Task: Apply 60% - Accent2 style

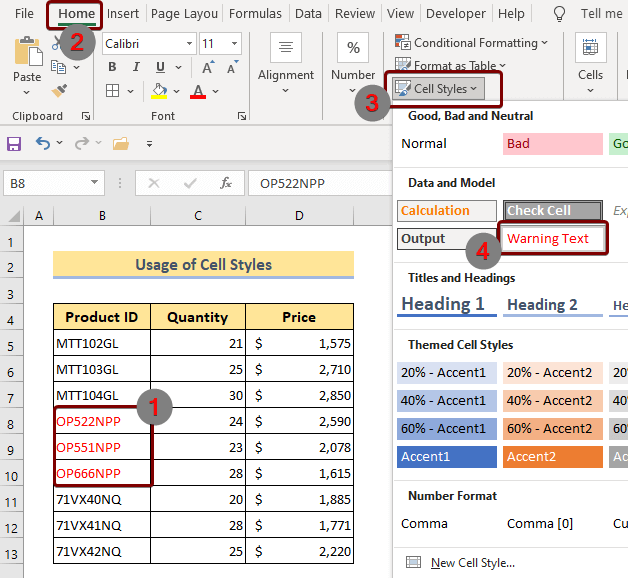Action: [553, 429]
